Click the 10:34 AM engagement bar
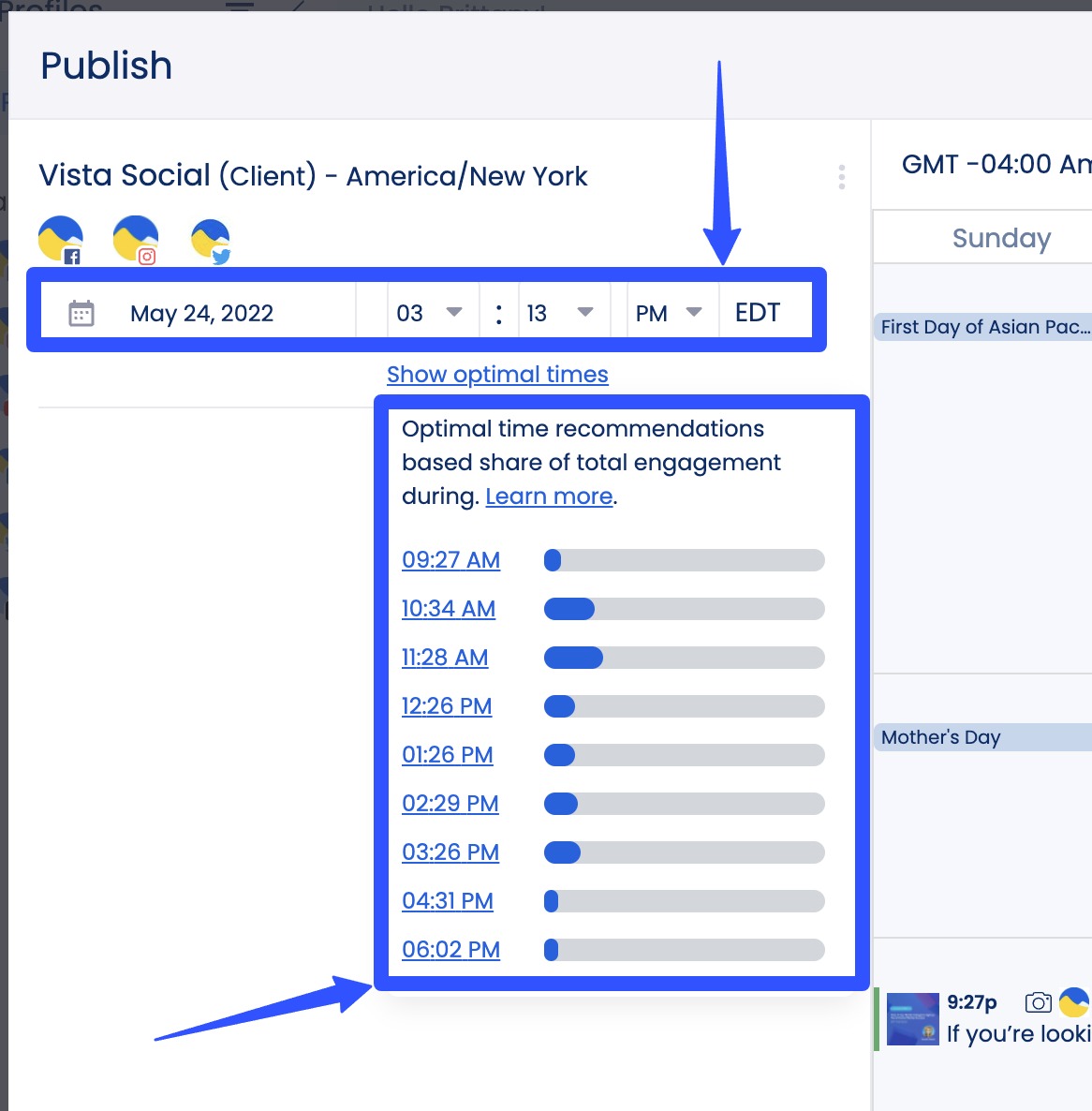1092x1111 pixels. [x=684, y=609]
